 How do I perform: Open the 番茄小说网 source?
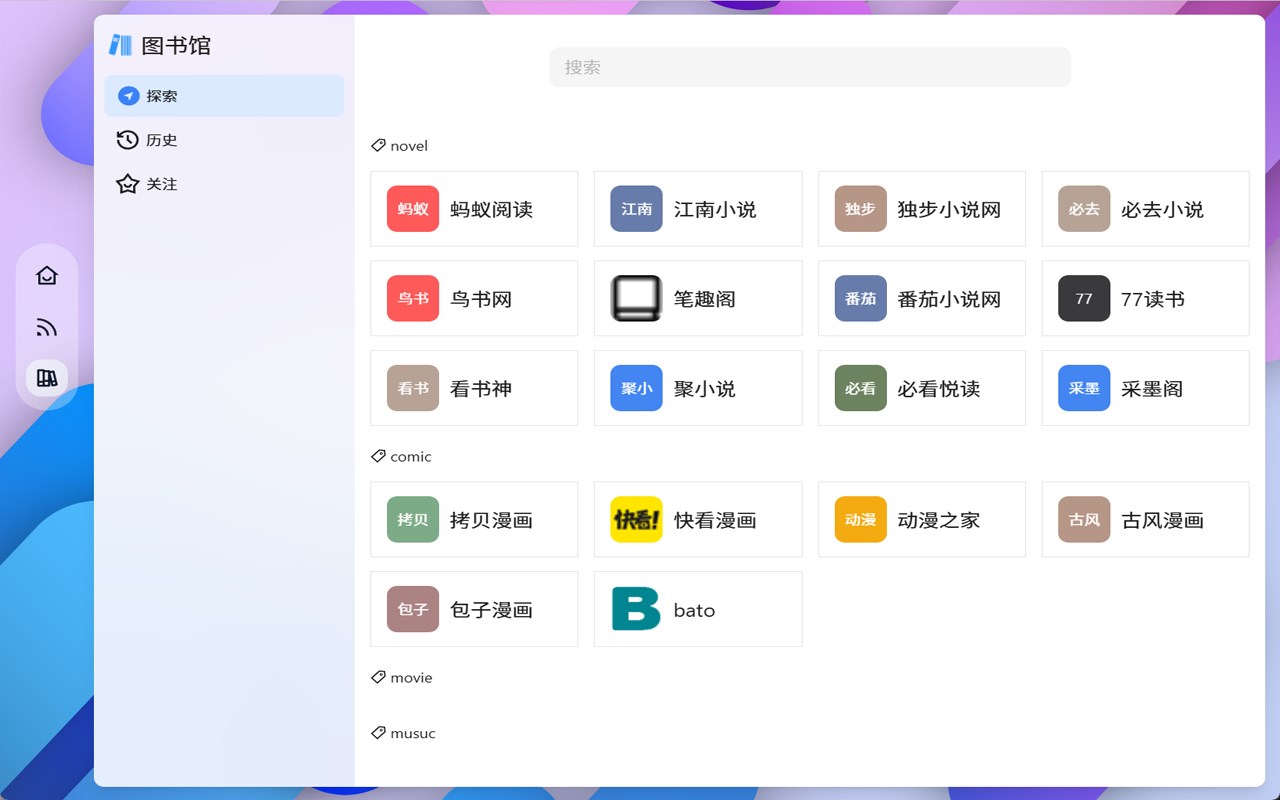coord(922,298)
